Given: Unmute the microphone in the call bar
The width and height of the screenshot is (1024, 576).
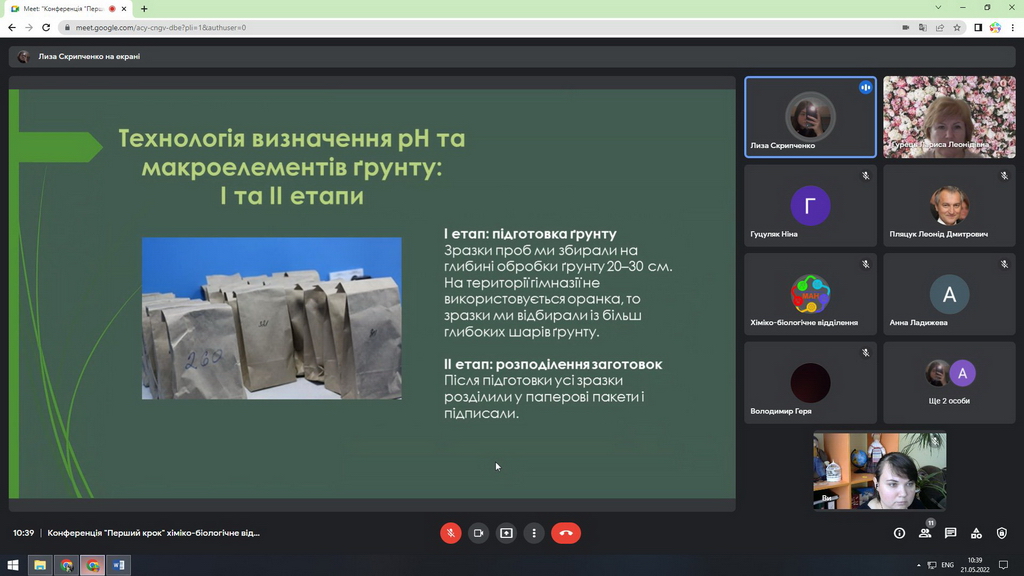Looking at the screenshot, I should [x=451, y=533].
